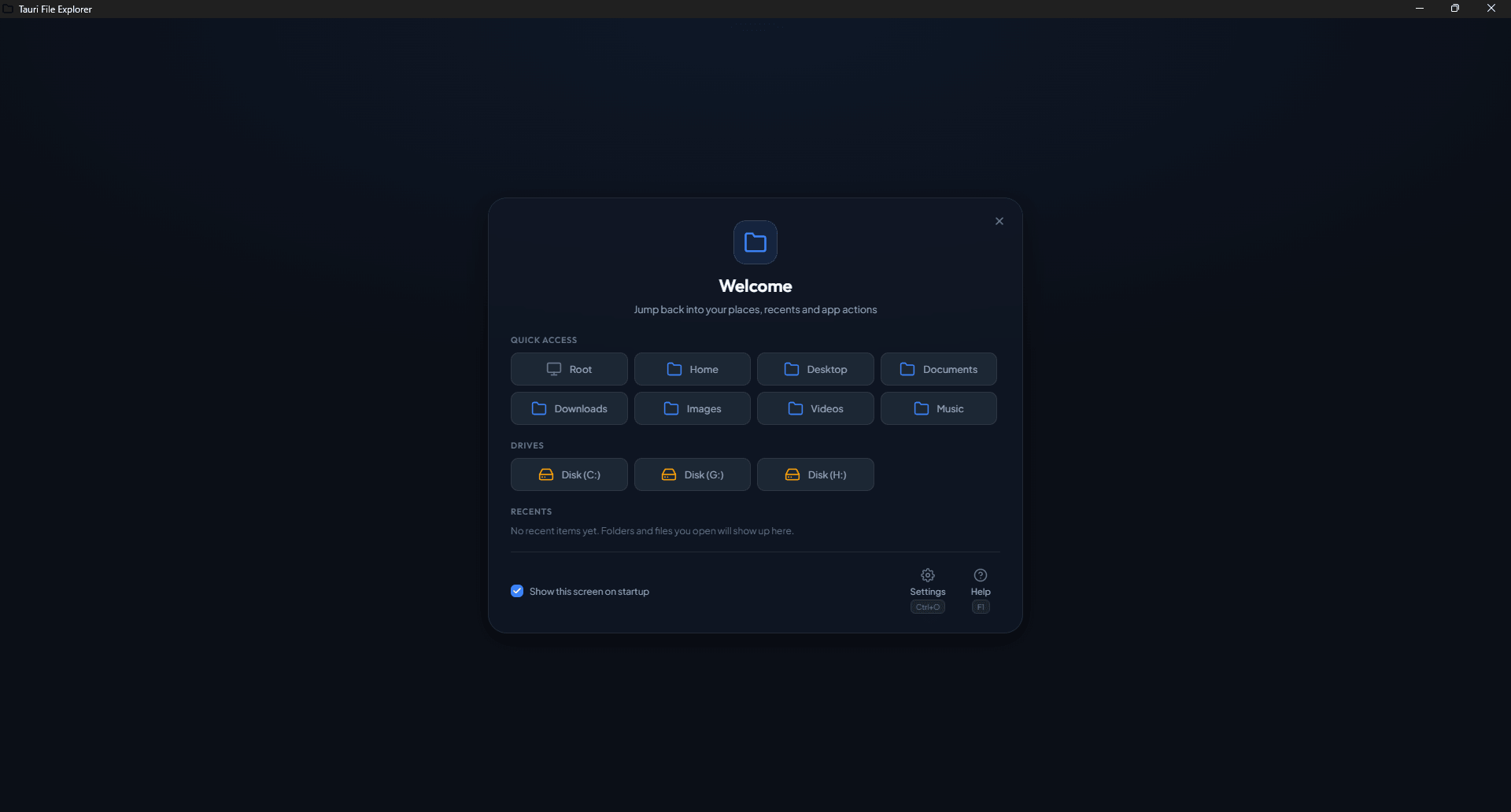Open Settings via the gear icon

[x=928, y=575]
